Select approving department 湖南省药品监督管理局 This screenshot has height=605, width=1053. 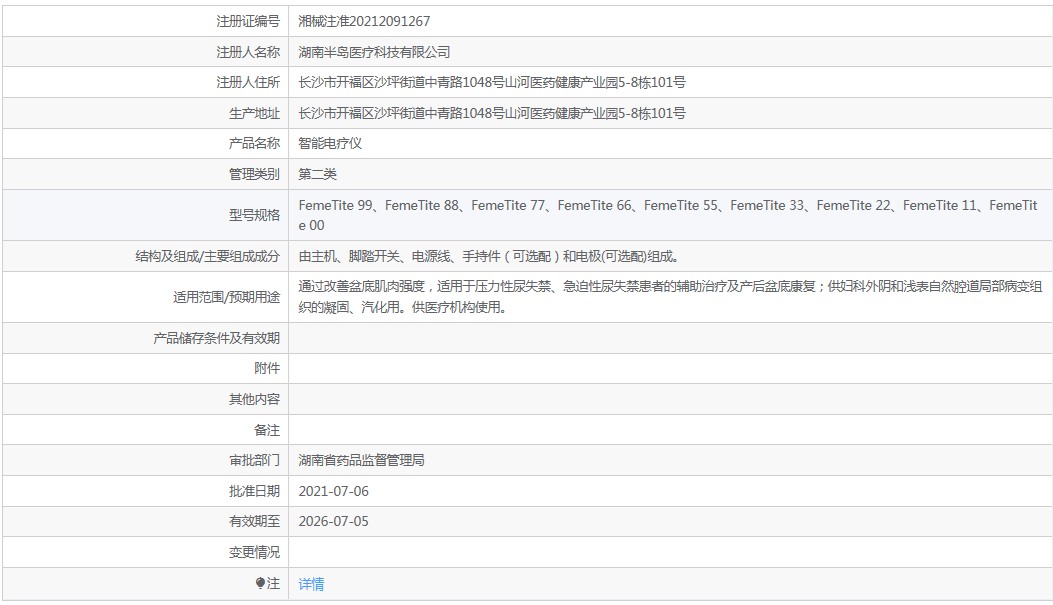[361, 461]
